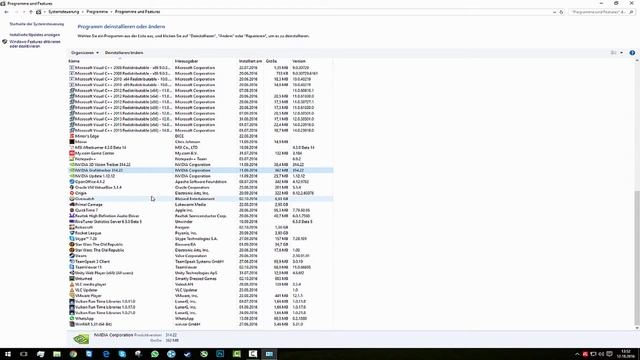
Task: Open Microsoft Edge from the taskbar
Action: [106, 354]
